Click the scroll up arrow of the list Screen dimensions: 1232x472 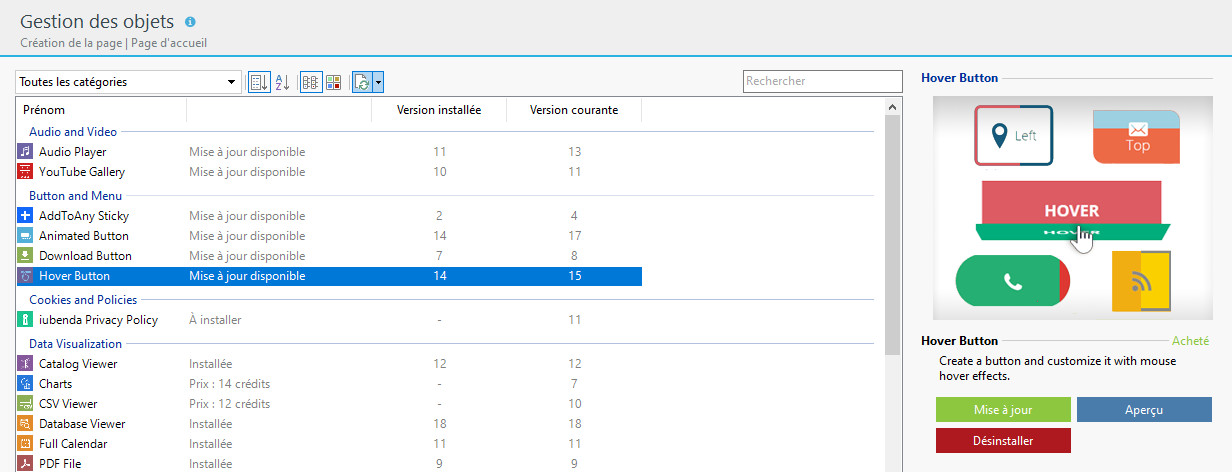click(892, 105)
